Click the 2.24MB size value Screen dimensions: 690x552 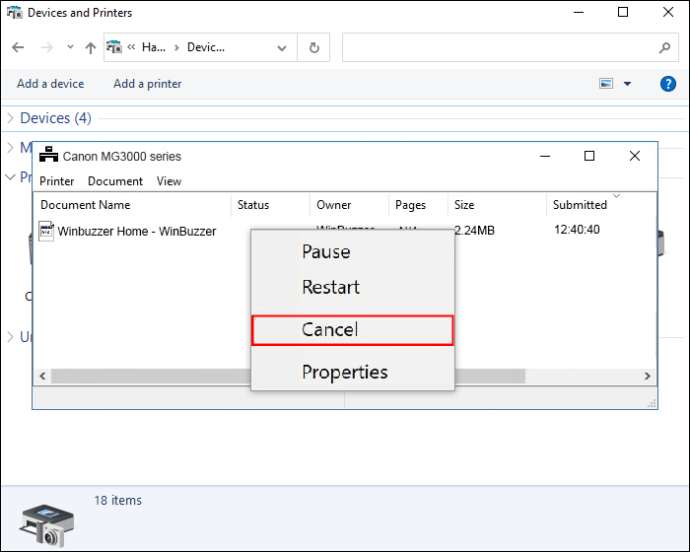click(x=474, y=230)
